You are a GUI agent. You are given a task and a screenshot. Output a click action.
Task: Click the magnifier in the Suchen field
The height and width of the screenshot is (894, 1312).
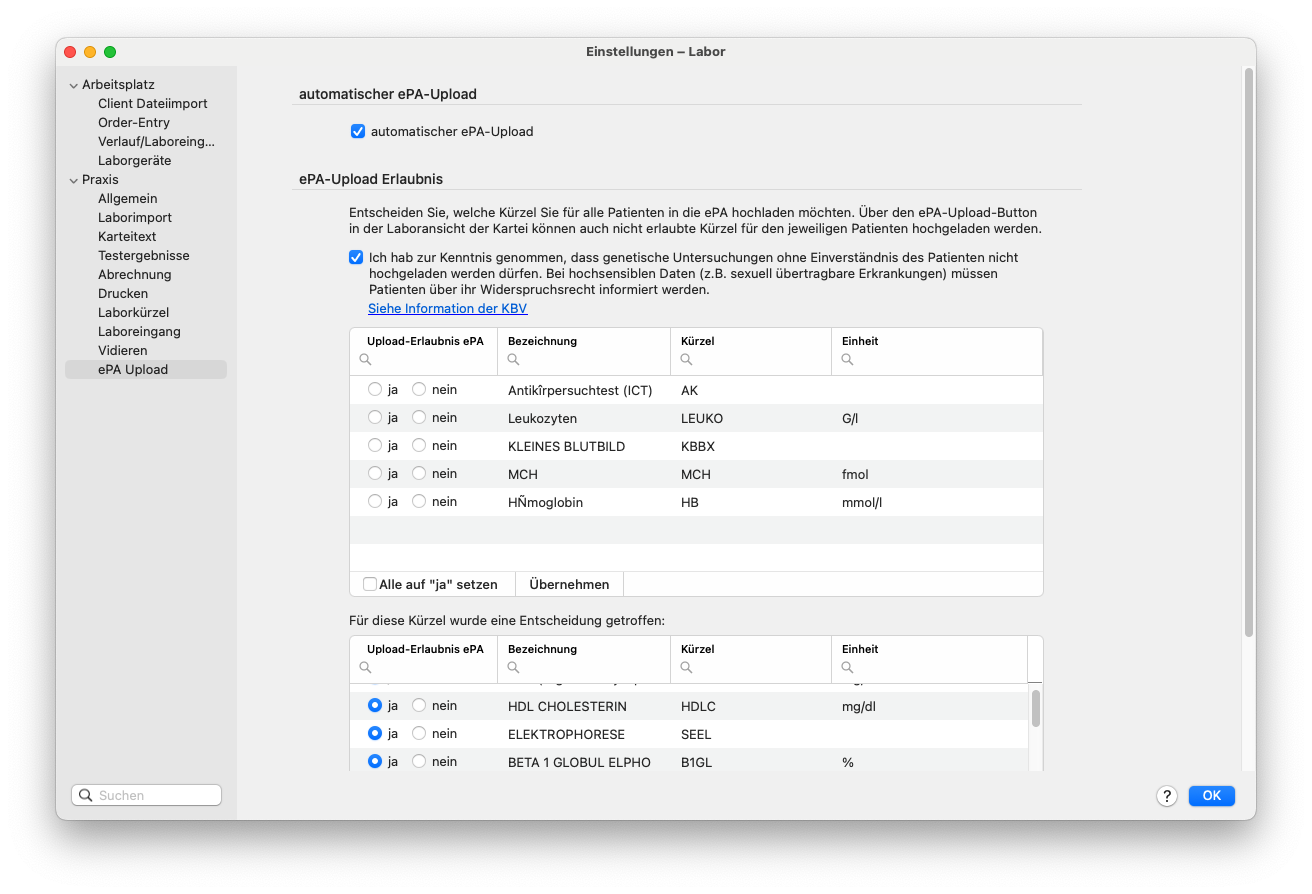click(86, 794)
